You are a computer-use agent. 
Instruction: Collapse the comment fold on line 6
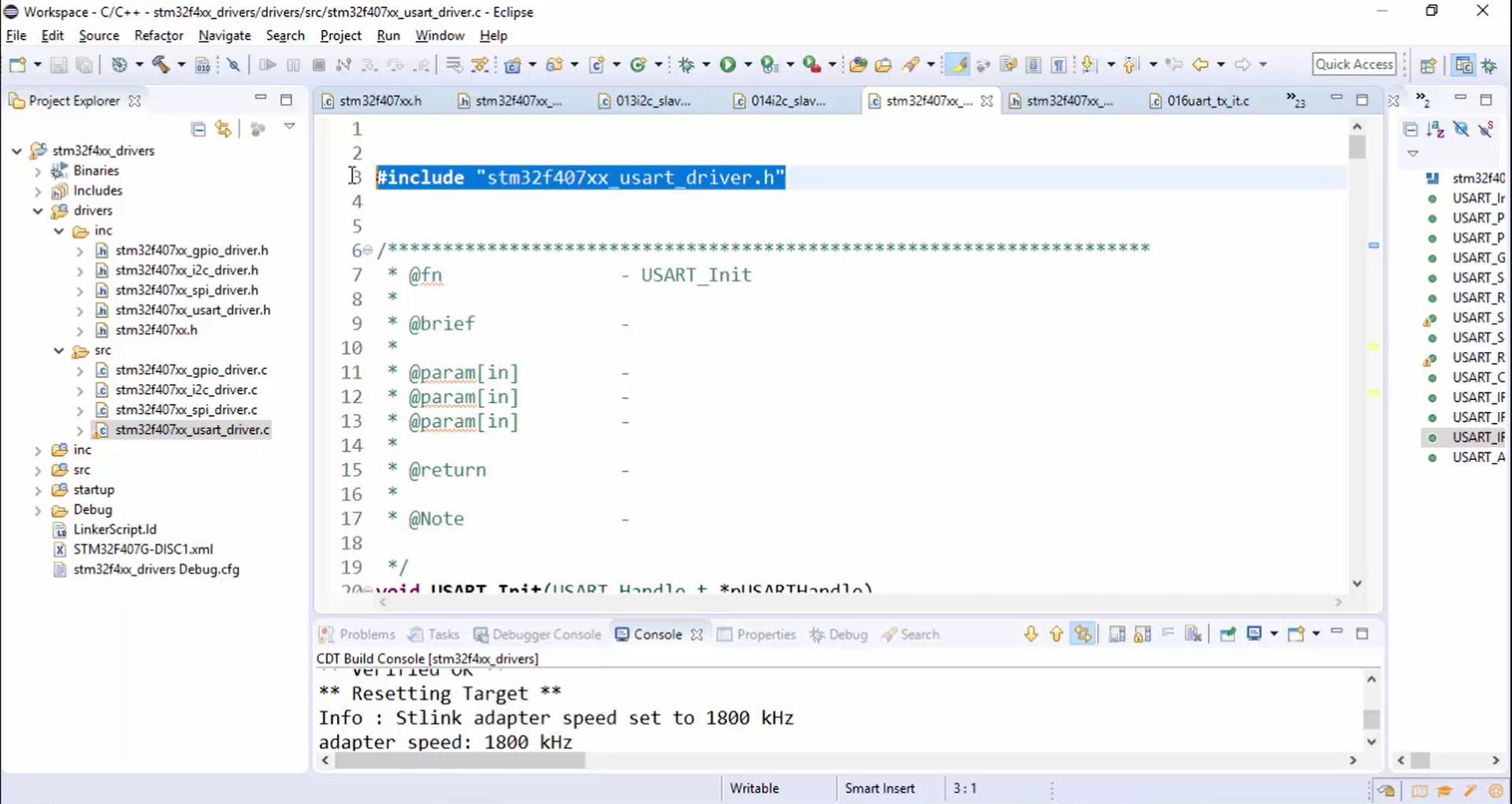(x=368, y=250)
